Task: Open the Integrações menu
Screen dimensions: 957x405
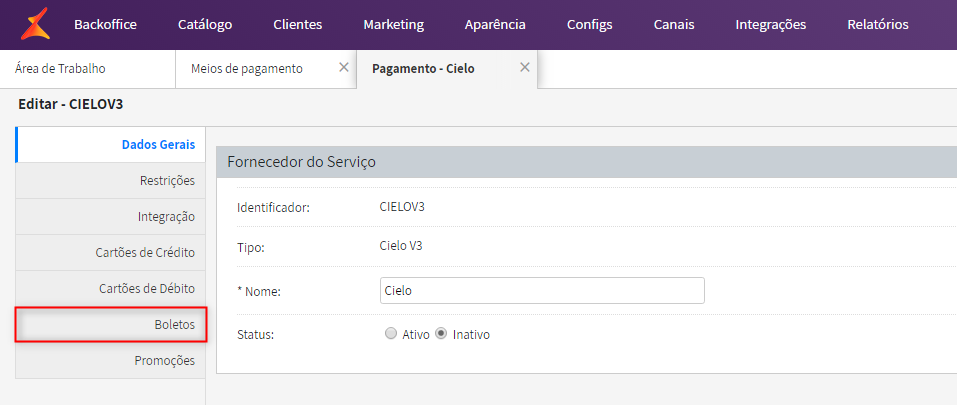Action: 770,25
